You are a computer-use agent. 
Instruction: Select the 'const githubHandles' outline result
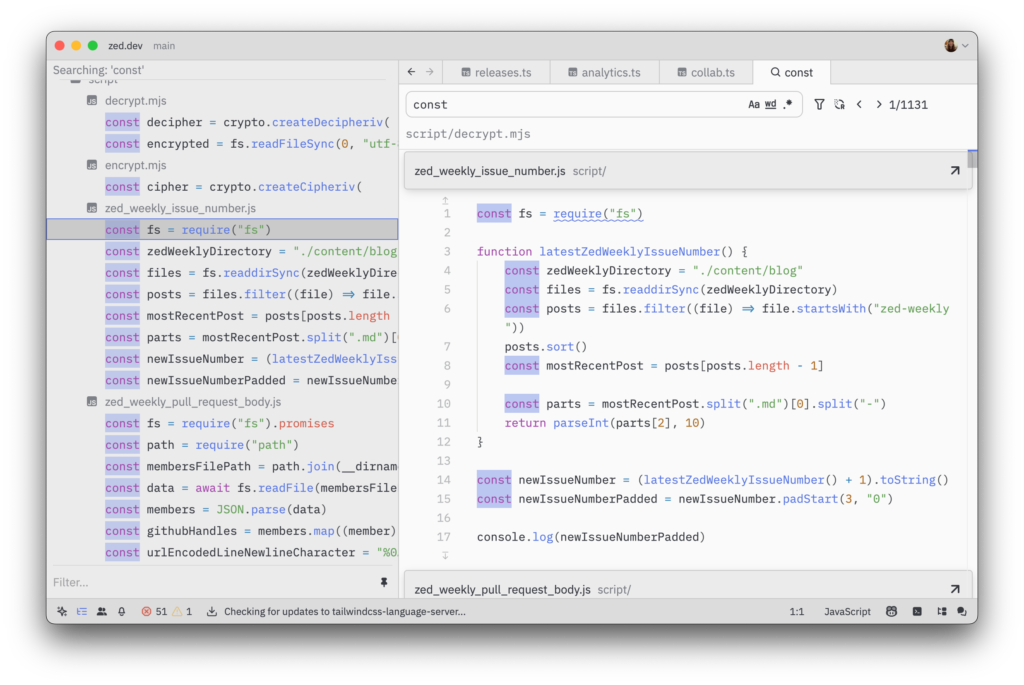tap(222, 532)
